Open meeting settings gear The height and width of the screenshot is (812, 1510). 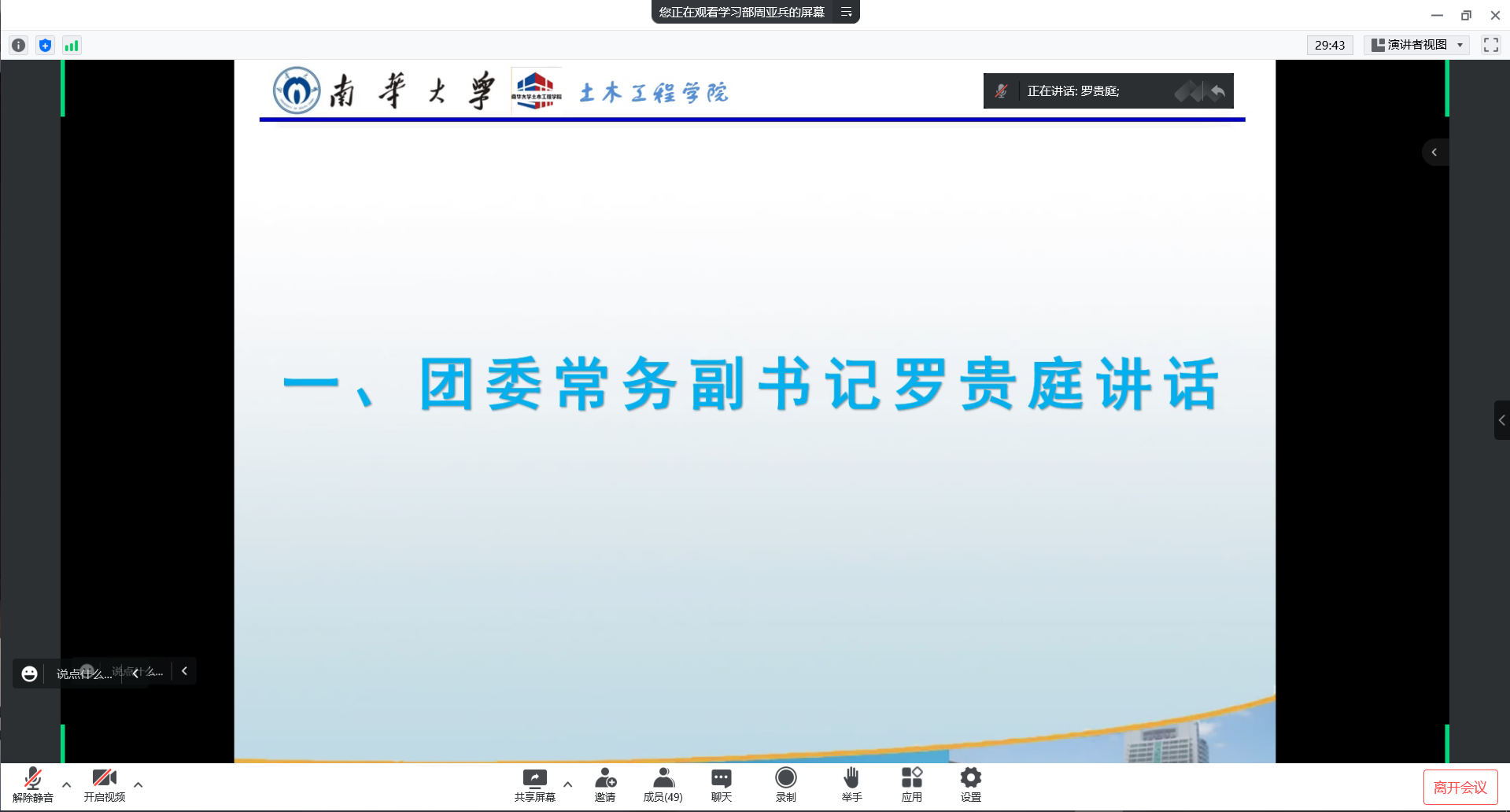pos(970,784)
